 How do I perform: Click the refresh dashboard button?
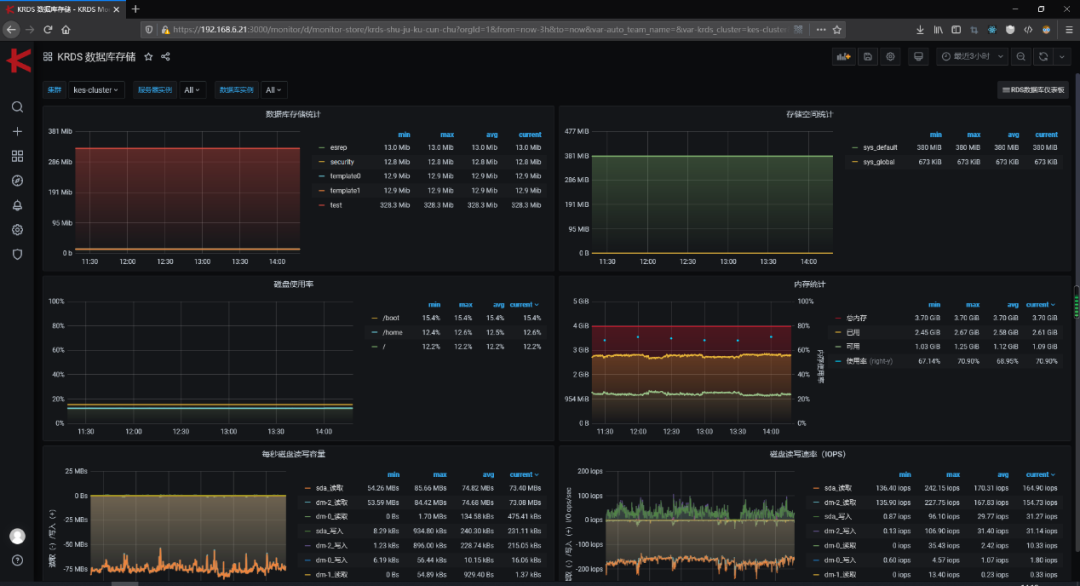(x=1043, y=56)
